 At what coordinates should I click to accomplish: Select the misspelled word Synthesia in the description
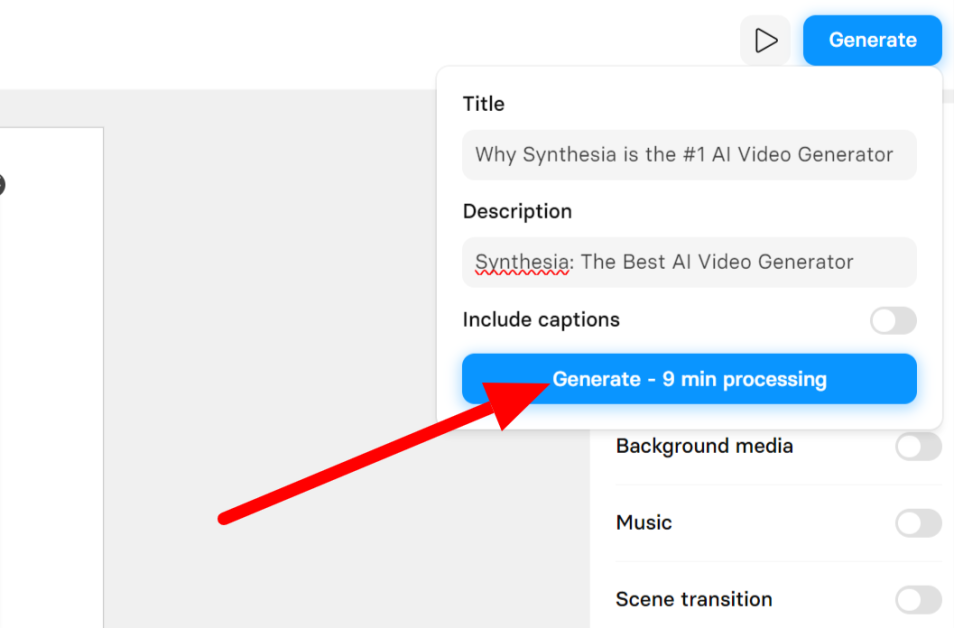(520, 261)
